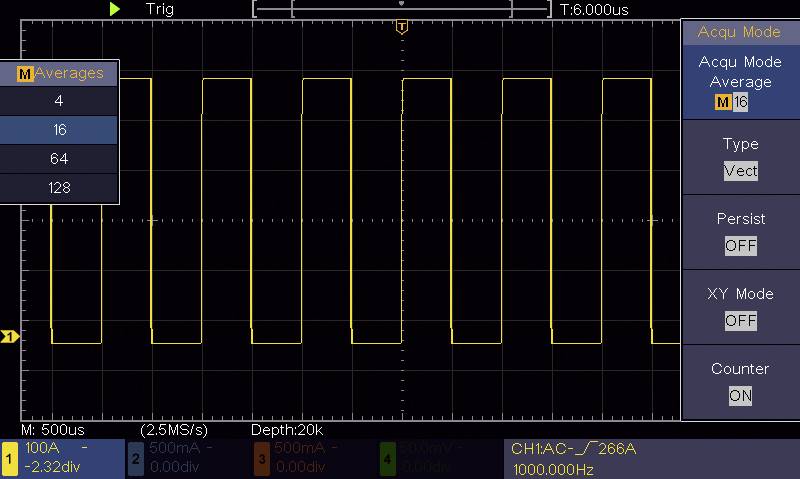Click the Acqu Mode menu title
This screenshot has width=800, height=479.
click(x=740, y=32)
